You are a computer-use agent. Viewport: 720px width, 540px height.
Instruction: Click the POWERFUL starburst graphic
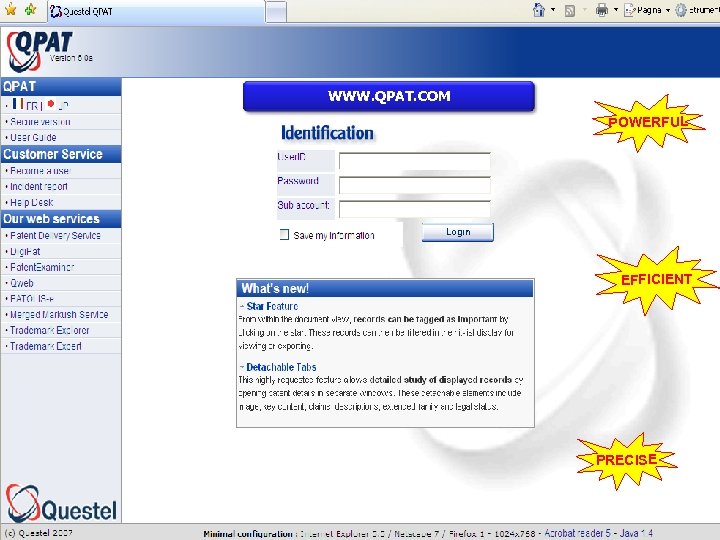pyautogui.click(x=648, y=123)
